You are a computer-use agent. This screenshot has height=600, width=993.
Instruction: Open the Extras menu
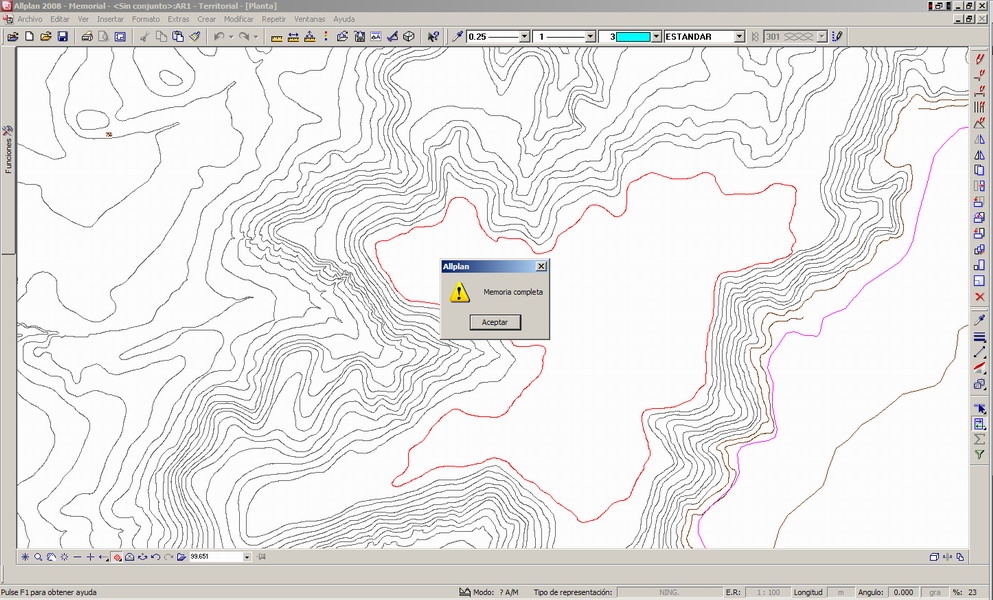(x=178, y=19)
